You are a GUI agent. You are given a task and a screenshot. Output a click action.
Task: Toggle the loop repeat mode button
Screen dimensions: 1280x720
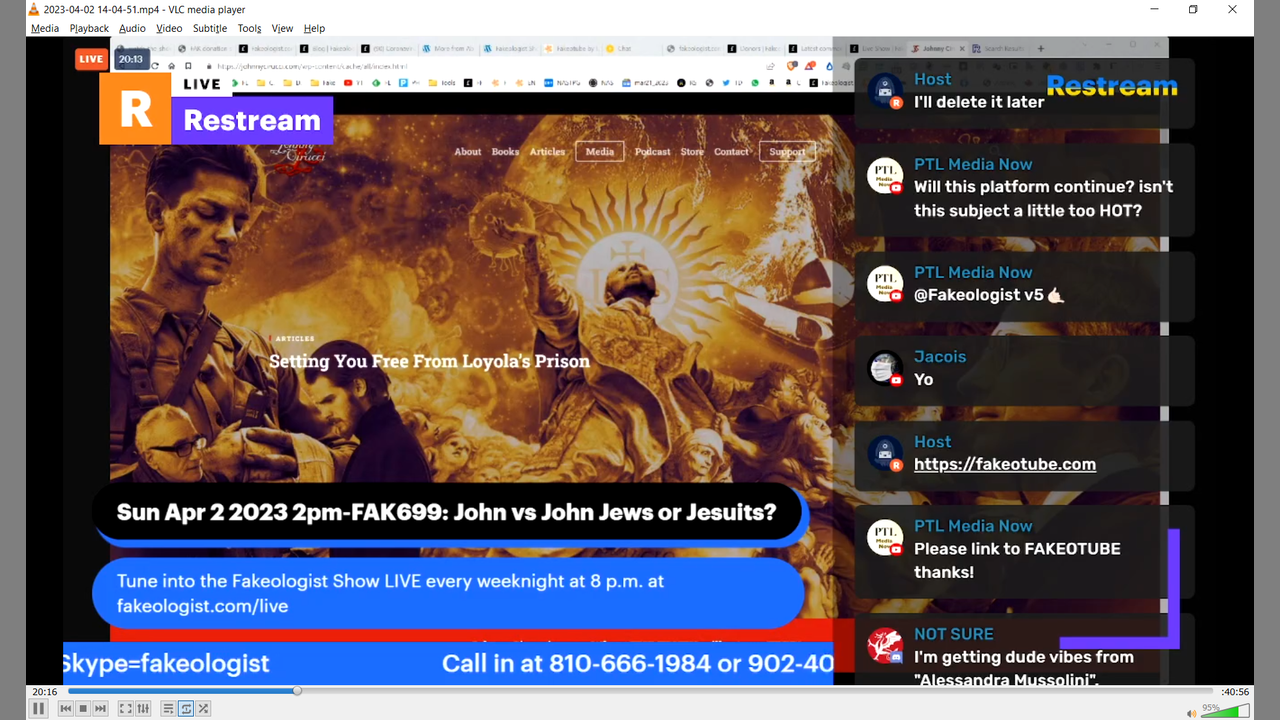click(186, 709)
